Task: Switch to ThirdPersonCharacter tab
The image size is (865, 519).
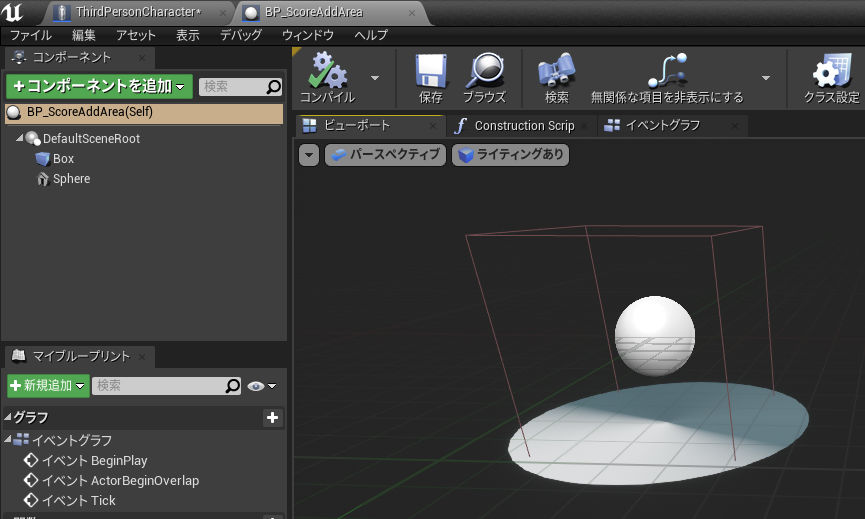Action: coord(138,12)
